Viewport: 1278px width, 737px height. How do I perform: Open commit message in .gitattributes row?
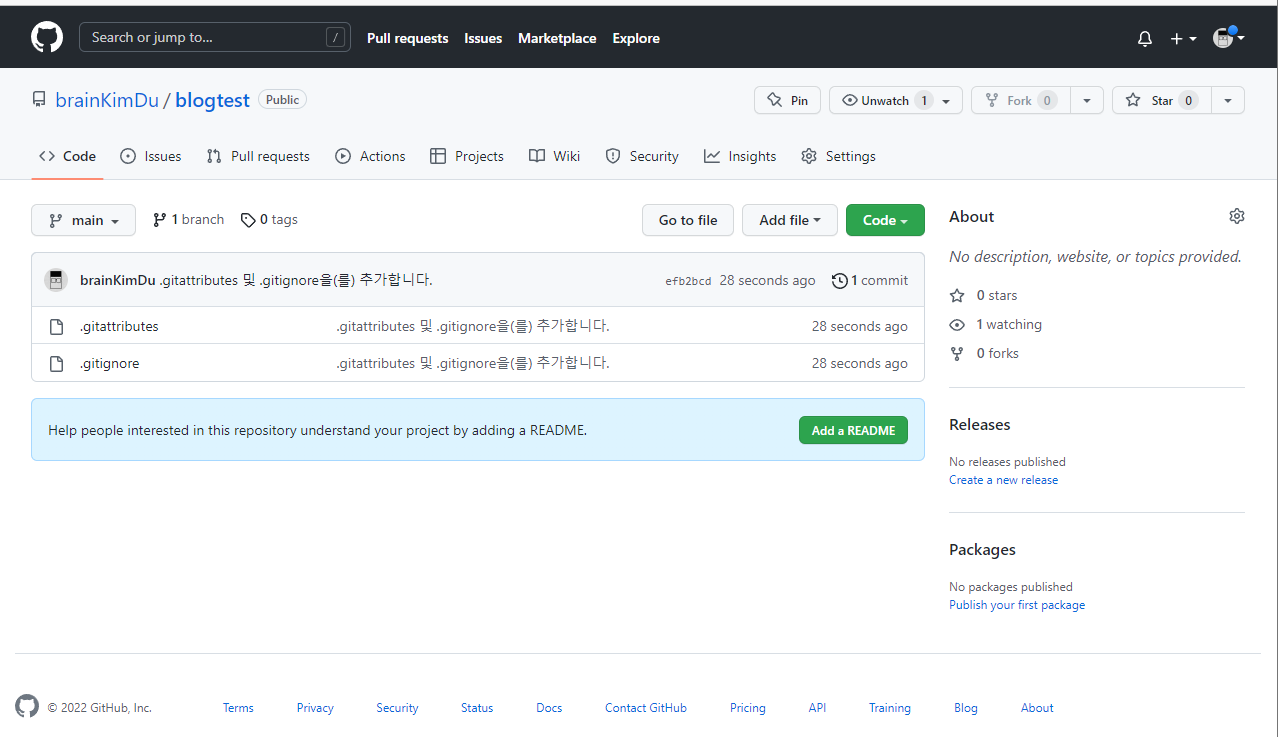click(x=473, y=326)
